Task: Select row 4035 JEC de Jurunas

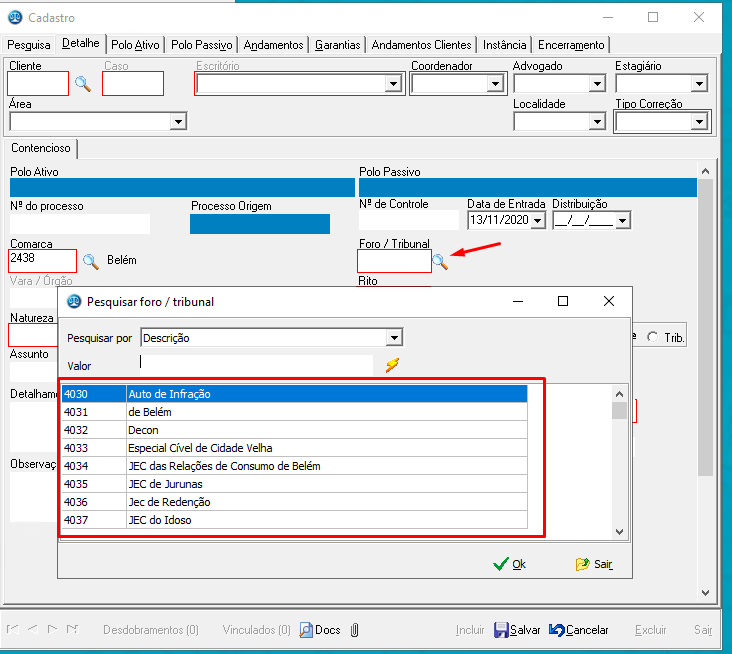Action: point(295,484)
